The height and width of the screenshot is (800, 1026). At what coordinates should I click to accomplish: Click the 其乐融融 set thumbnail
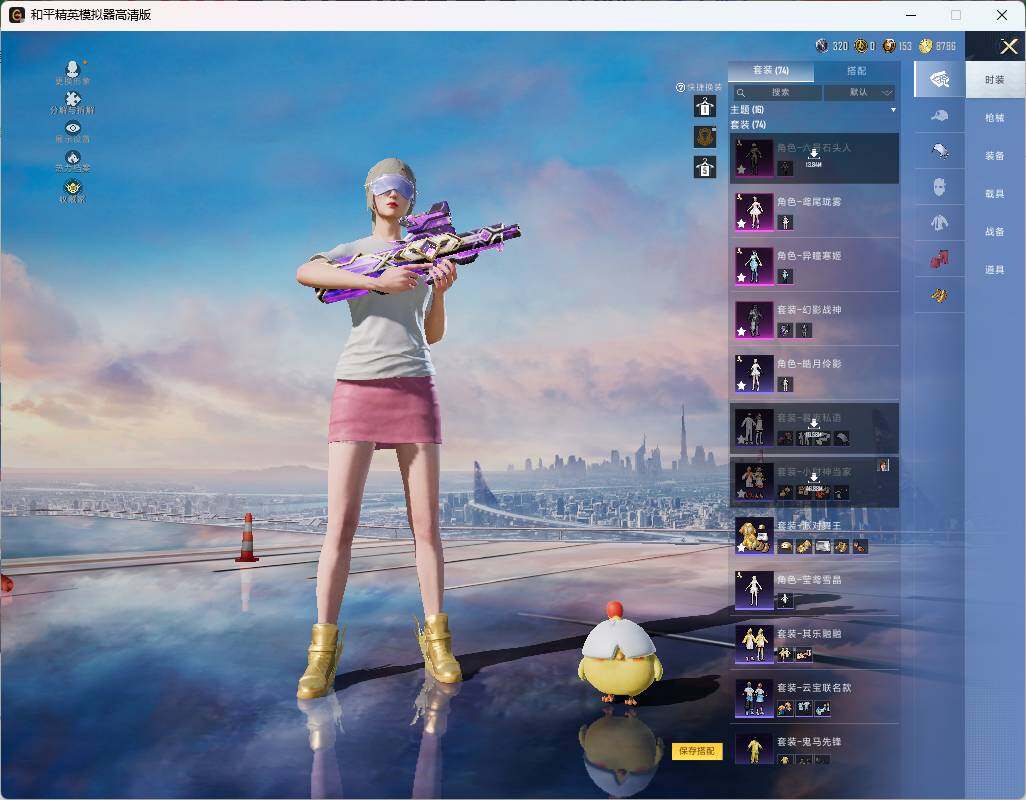click(x=754, y=645)
